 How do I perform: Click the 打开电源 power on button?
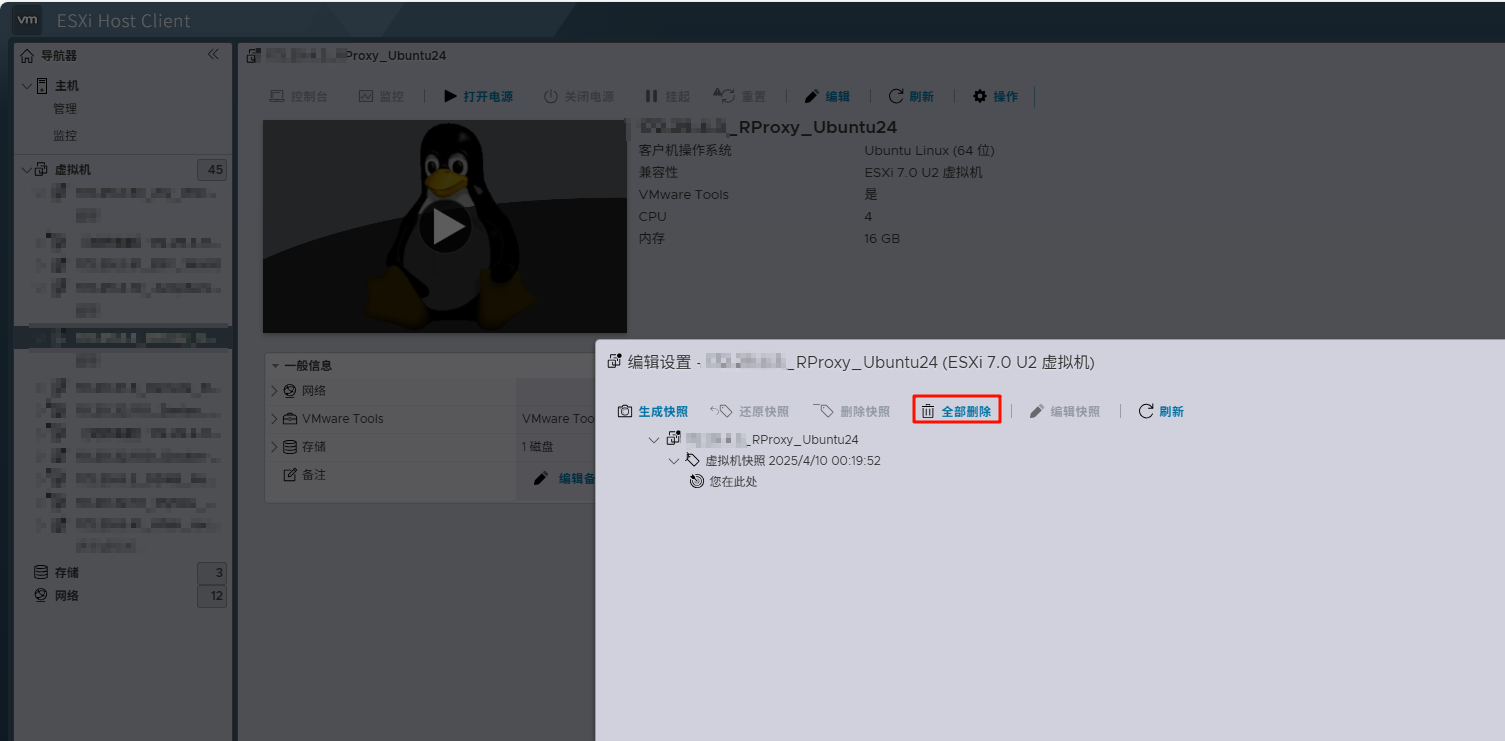(478, 96)
